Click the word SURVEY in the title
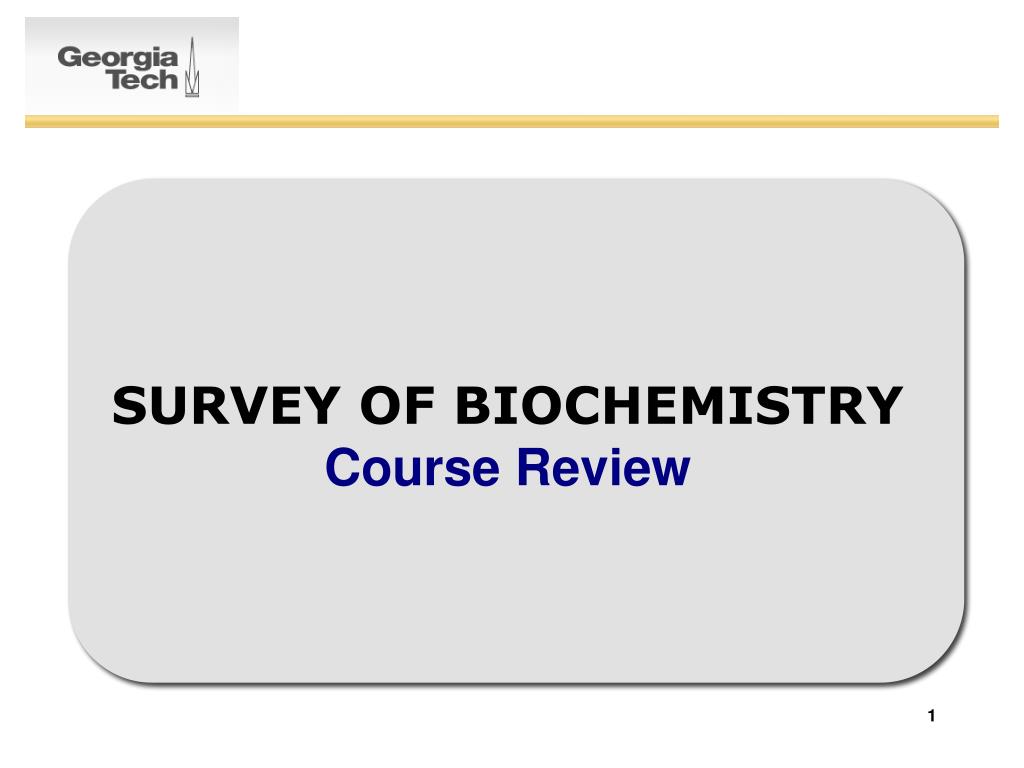Viewport: 1024px width, 768px height. [226, 406]
